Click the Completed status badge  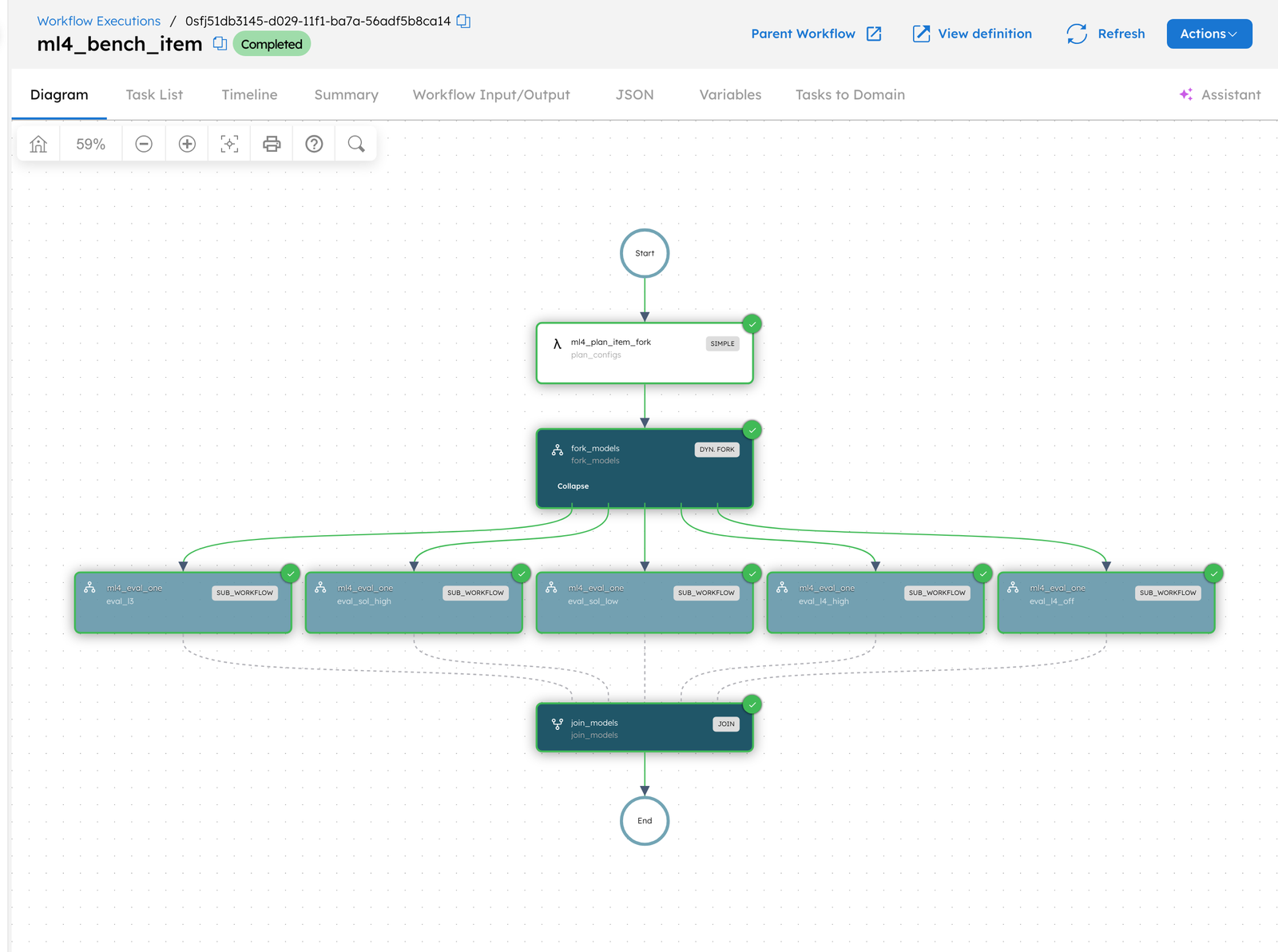point(272,44)
